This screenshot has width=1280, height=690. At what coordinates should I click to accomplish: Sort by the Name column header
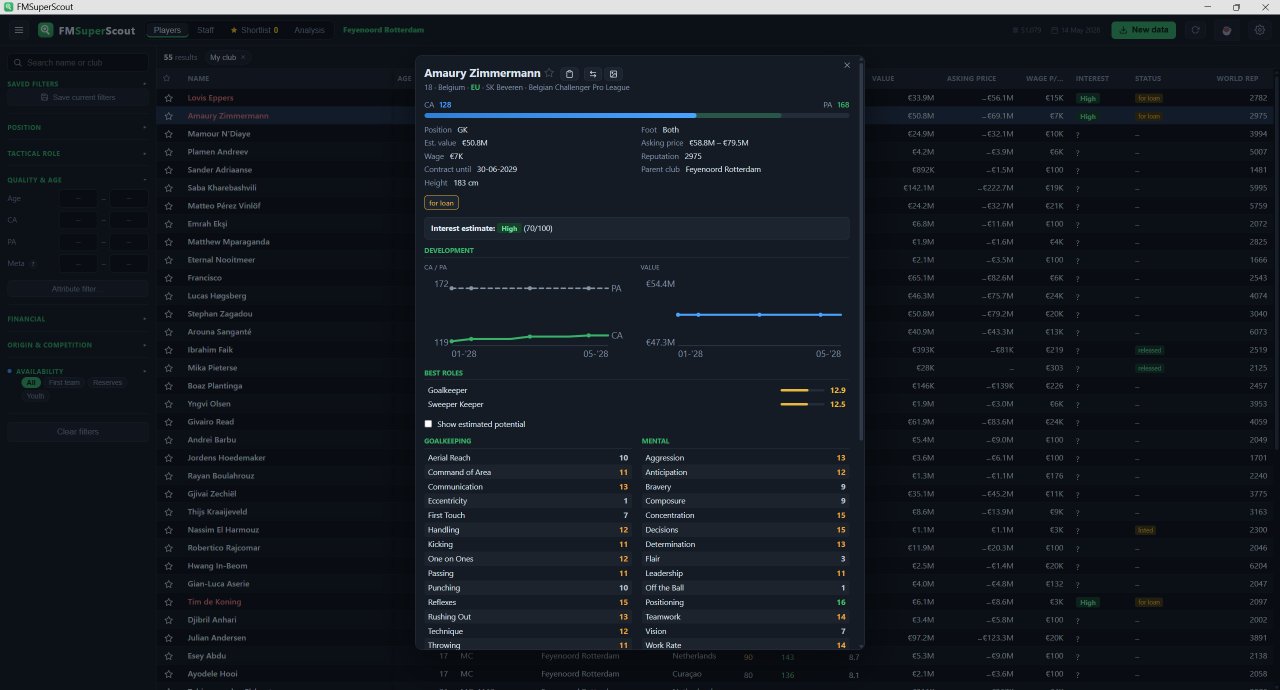[x=198, y=78]
